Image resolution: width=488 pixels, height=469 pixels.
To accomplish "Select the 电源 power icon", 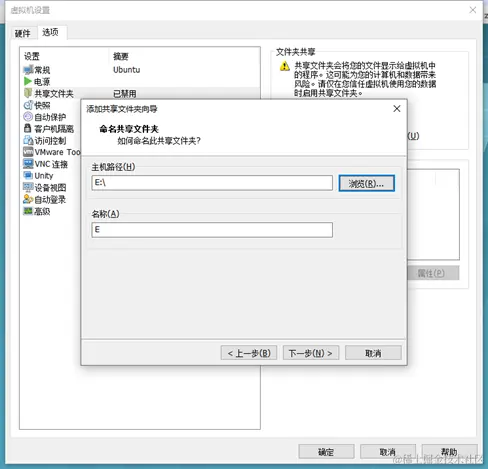I will (x=28, y=81).
